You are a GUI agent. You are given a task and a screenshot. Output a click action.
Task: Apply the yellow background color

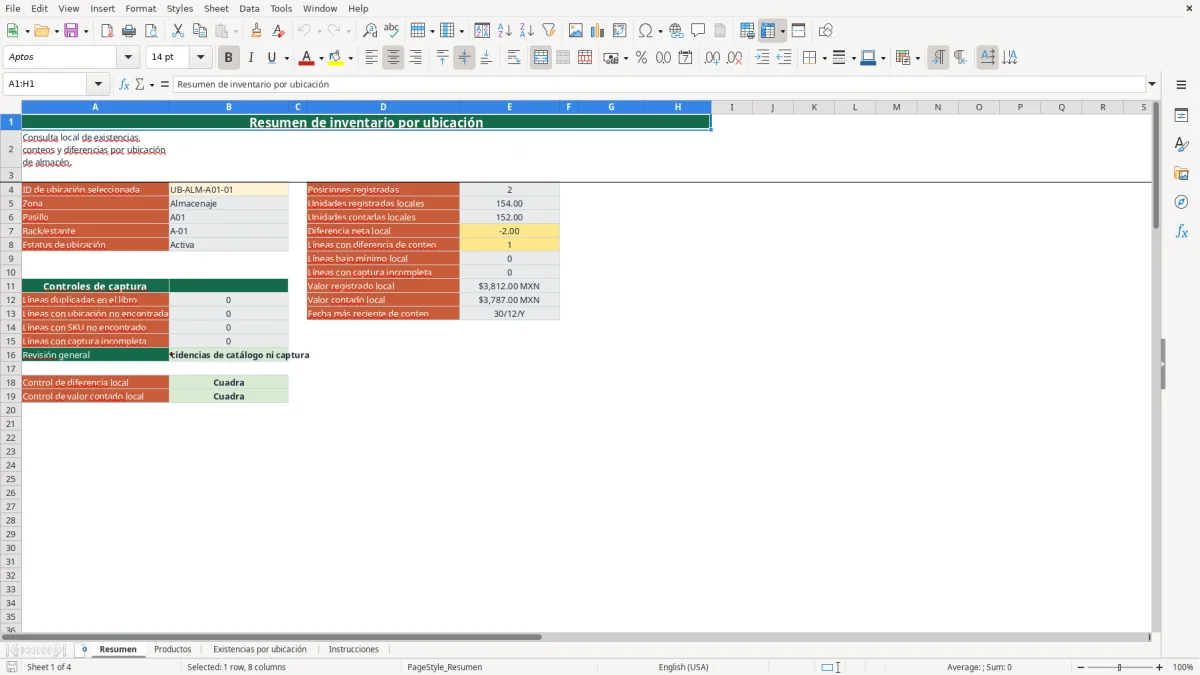tap(336, 58)
